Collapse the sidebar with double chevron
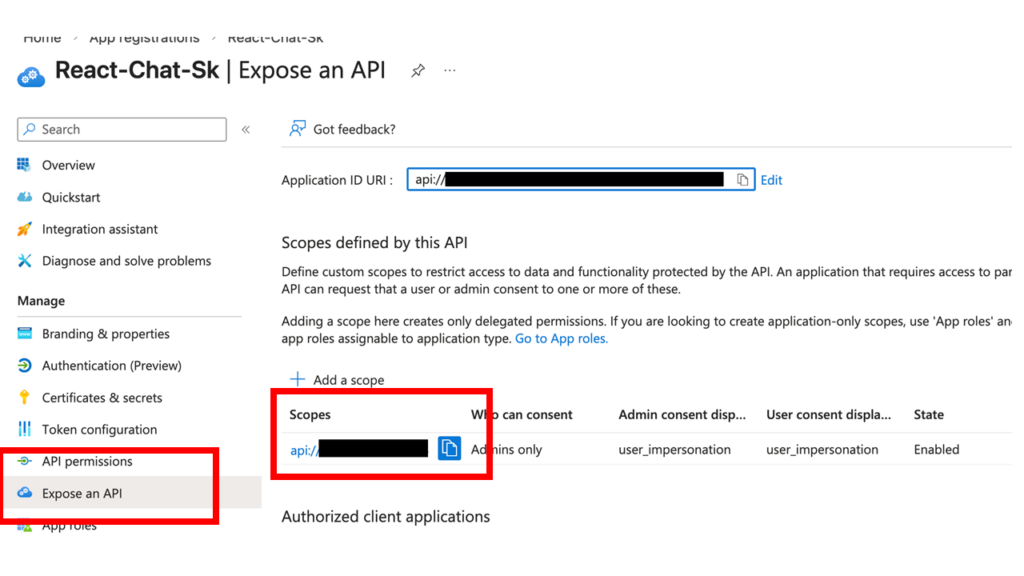The image size is (1024, 576). [x=246, y=130]
